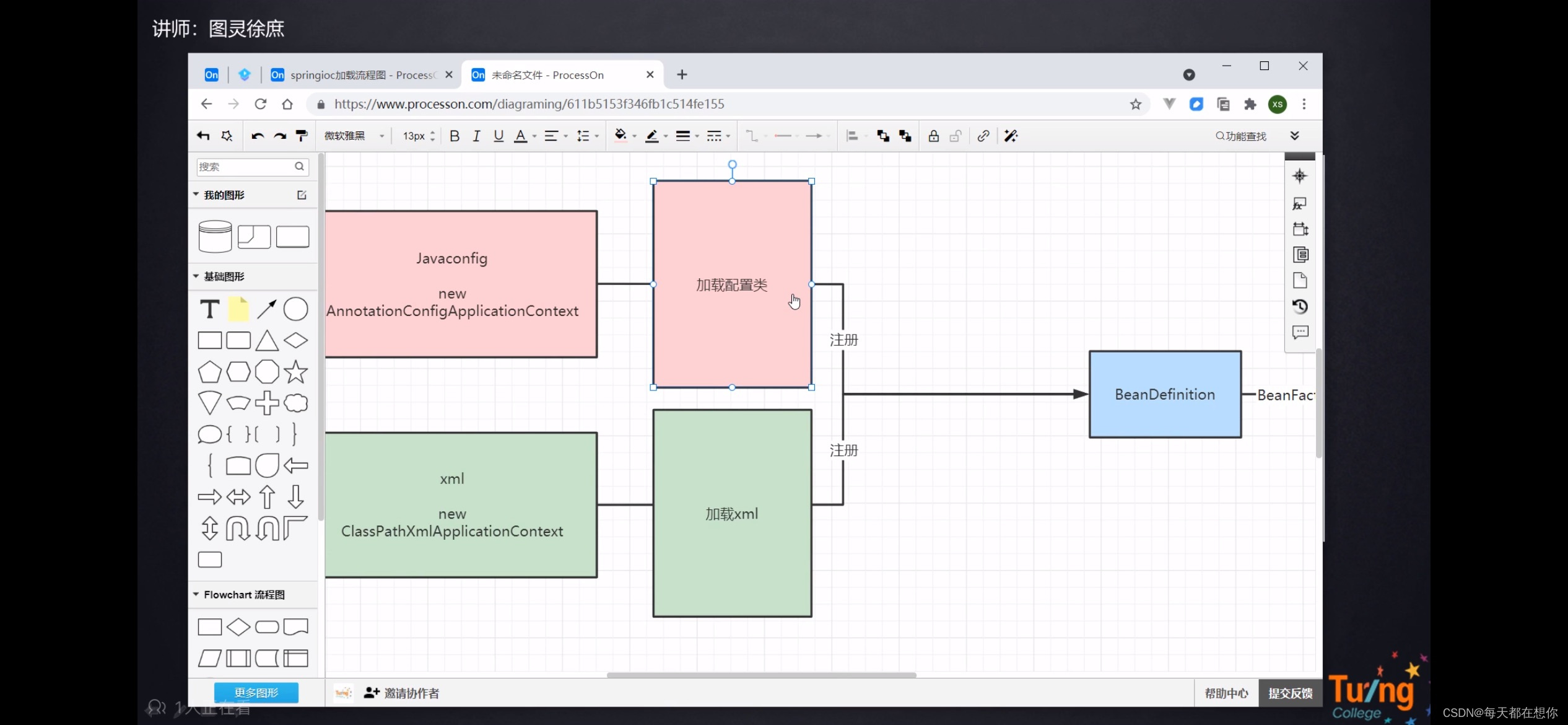Open the navigation compass panel icon
1568x725 pixels.
(x=1300, y=176)
